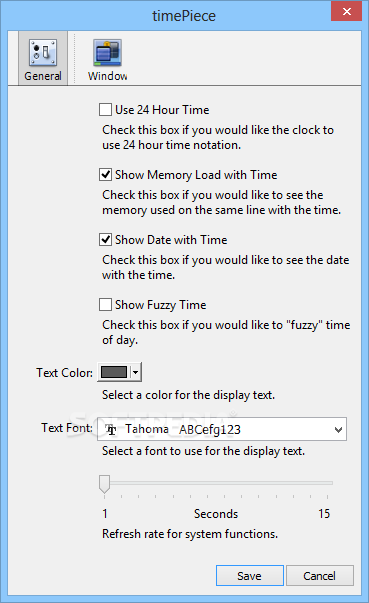Image resolution: width=369 pixels, height=603 pixels.
Task: Switch to the General tab label
Action: [x=43, y=76]
